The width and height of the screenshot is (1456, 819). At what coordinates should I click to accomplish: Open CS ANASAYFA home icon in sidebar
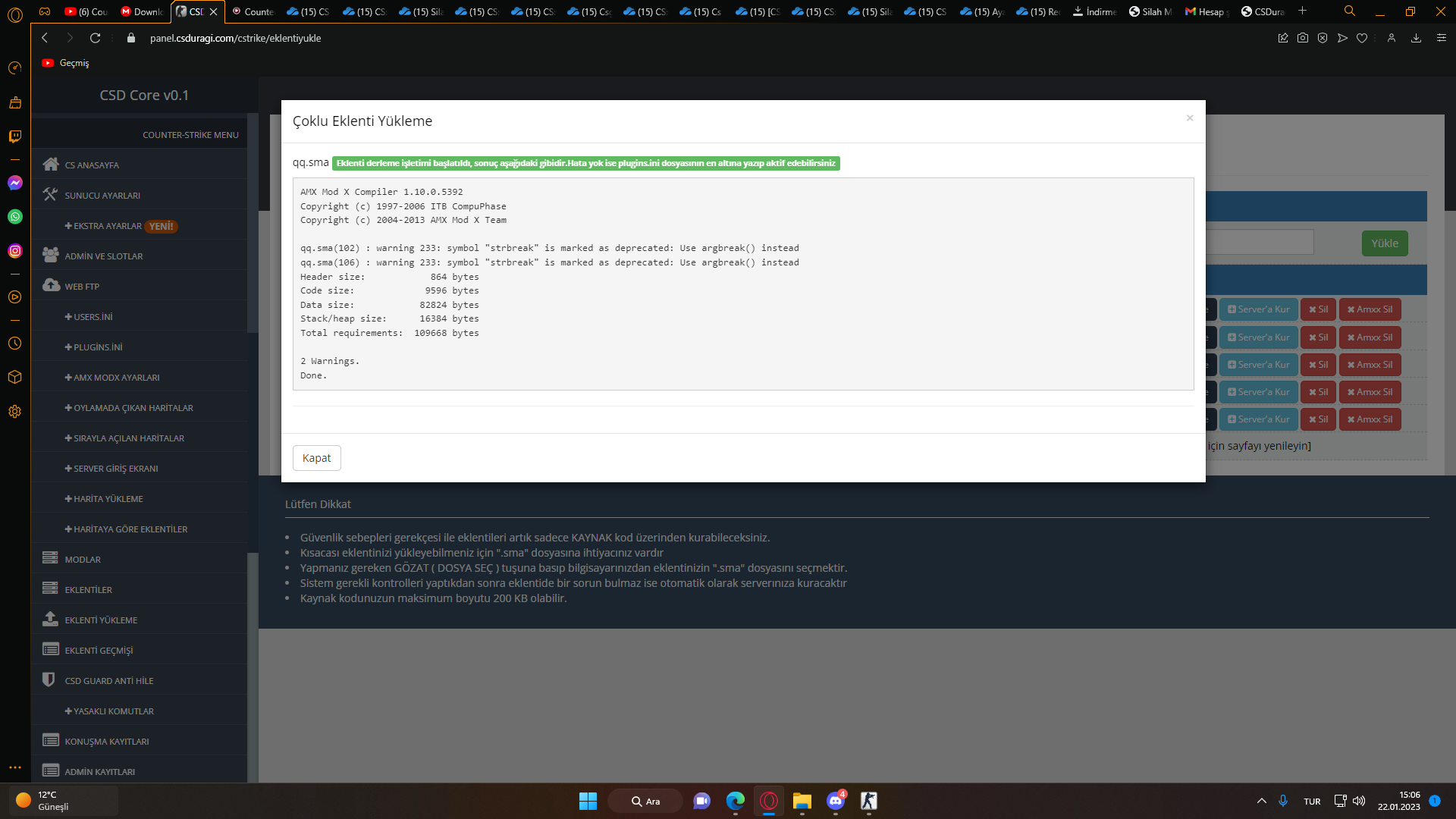pyautogui.click(x=51, y=165)
